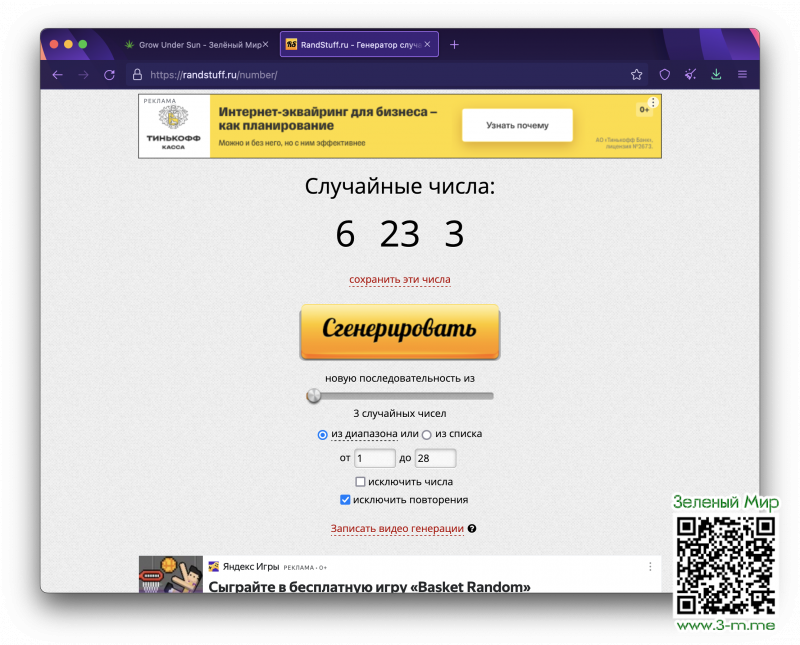The width and height of the screenshot is (800, 645).
Task: Open the Tinkoff ad options three-dot menu
Action: (653, 102)
